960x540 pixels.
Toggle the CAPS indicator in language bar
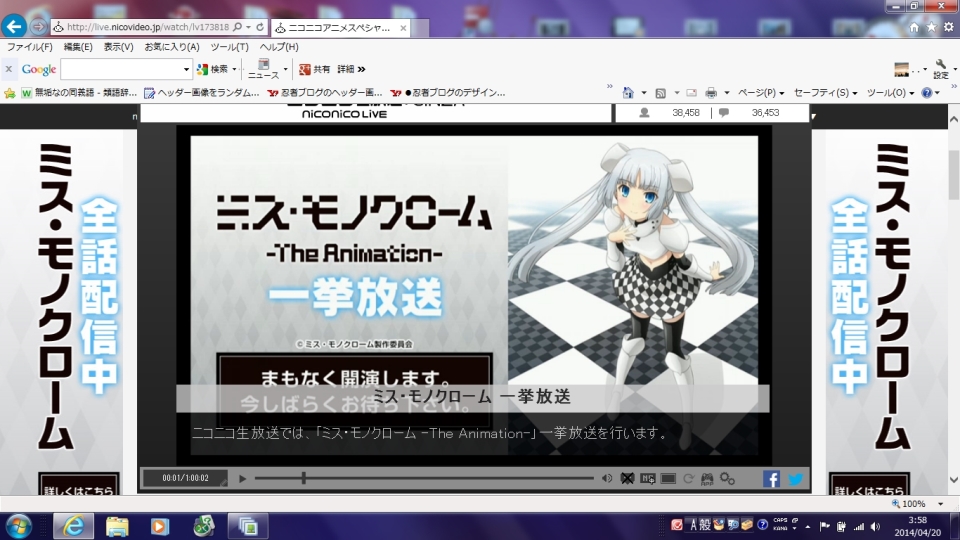click(780, 520)
